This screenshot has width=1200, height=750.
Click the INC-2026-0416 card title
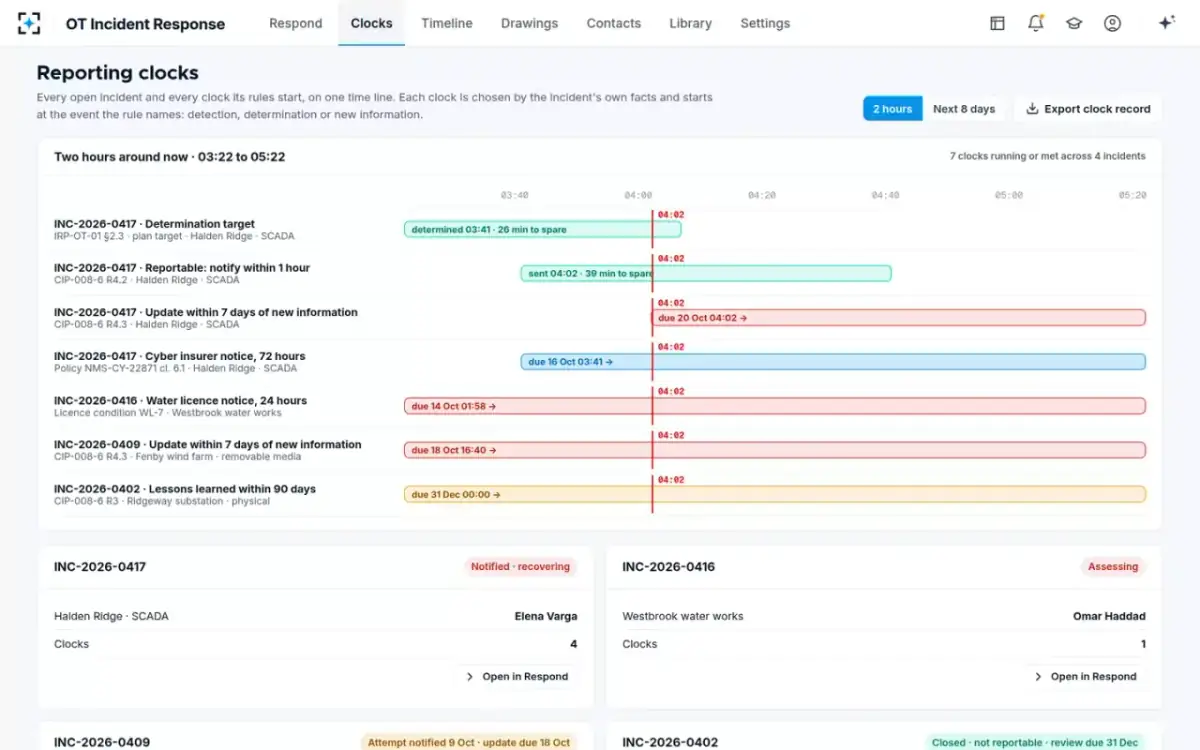click(668, 567)
